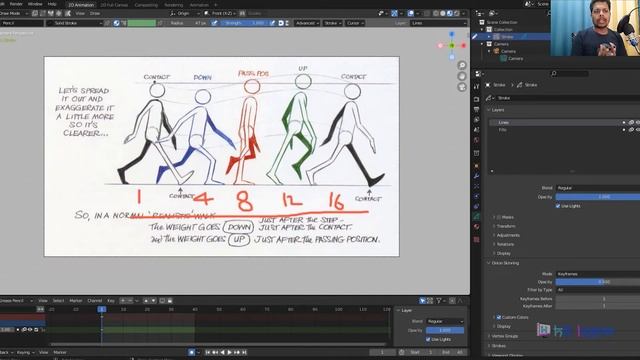
Task: Open the viewport View menu
Action: click(x=80, y=13)
